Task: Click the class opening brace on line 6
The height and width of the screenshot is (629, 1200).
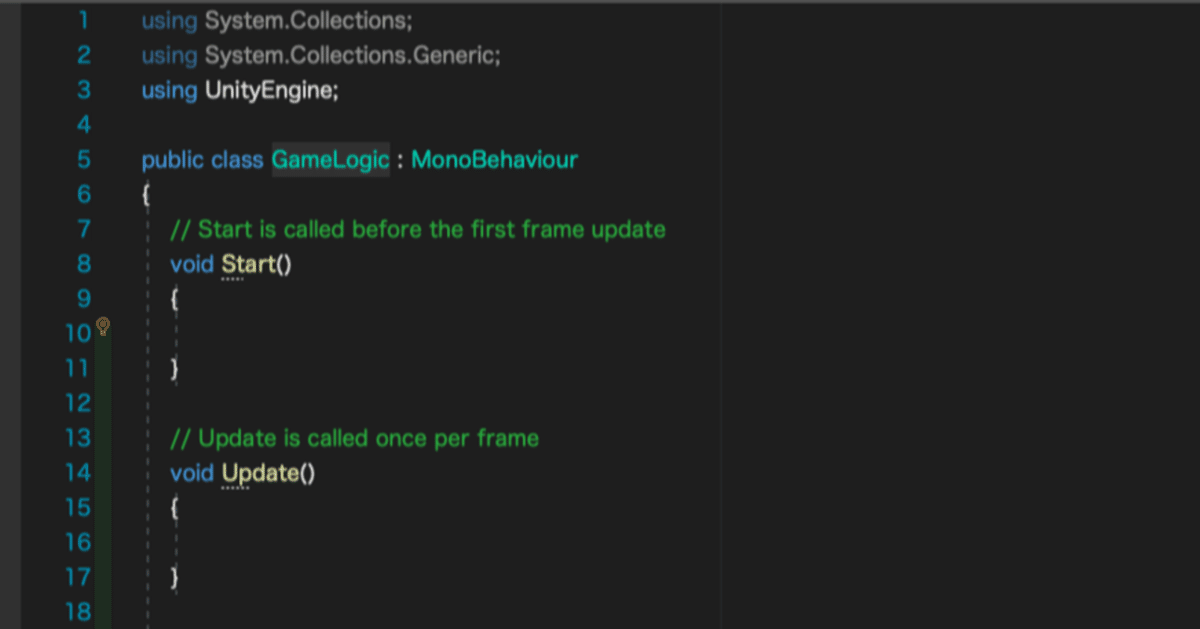Action: click(146, 195)
